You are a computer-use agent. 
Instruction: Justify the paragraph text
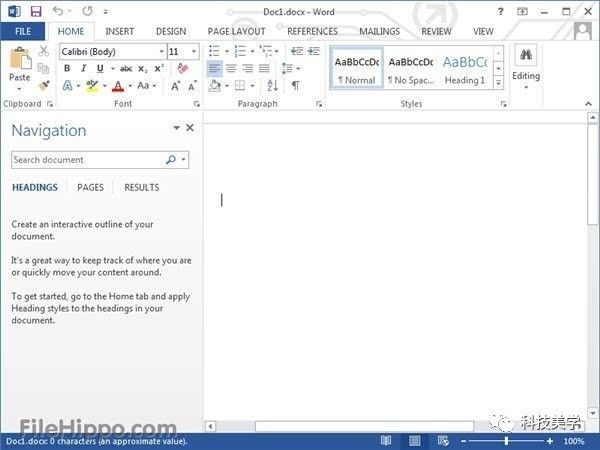click(x=264, y=68)
